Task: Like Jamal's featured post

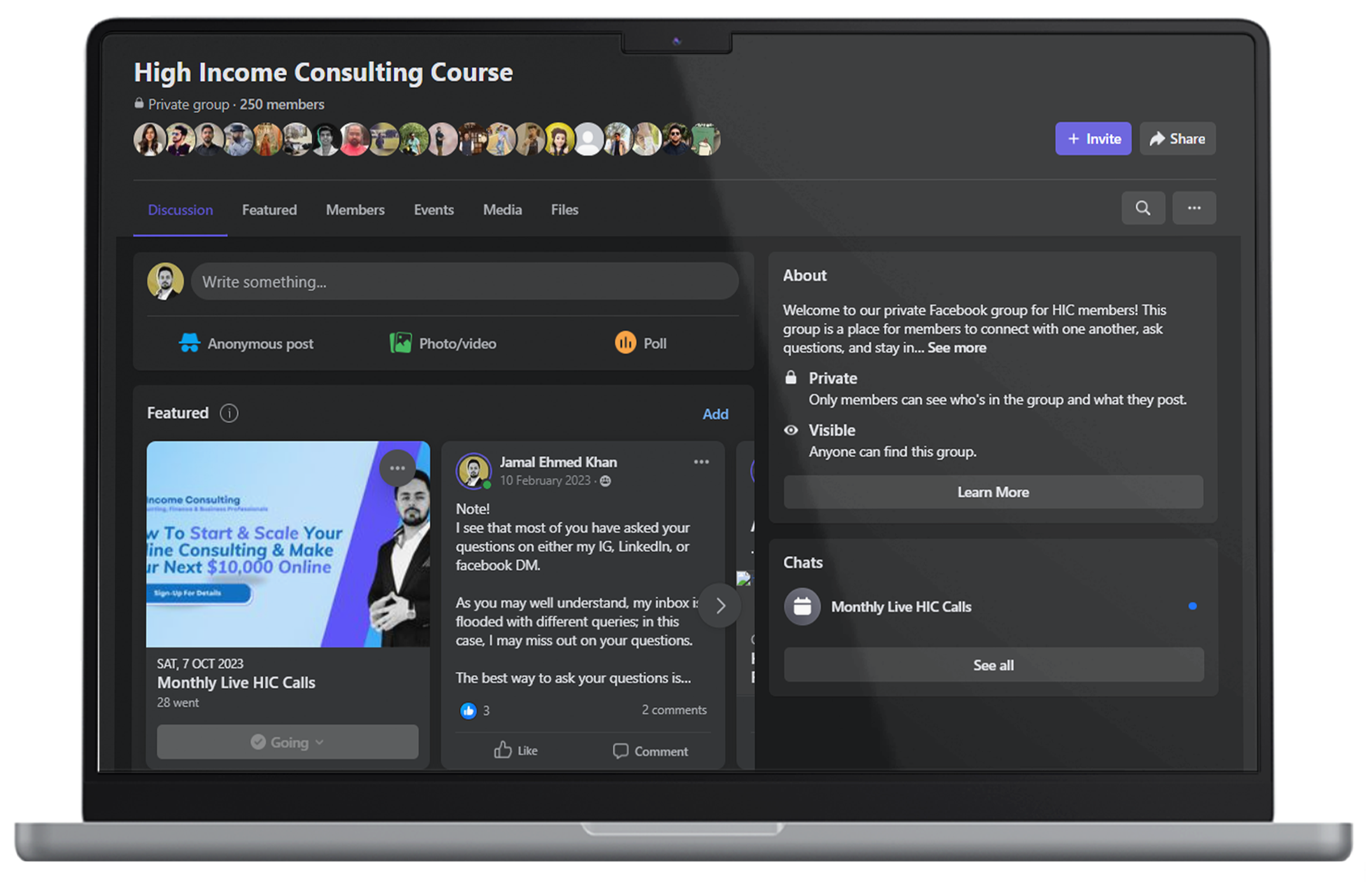Action: (x=516, y=751)
